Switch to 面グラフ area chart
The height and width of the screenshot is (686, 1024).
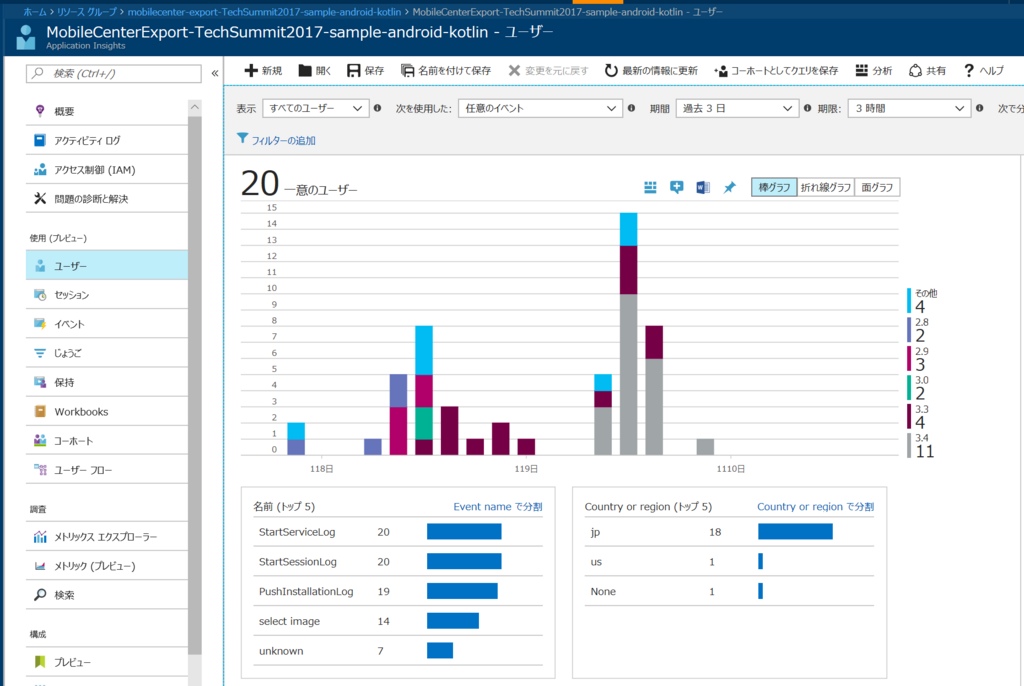click(x=877, y=188)
